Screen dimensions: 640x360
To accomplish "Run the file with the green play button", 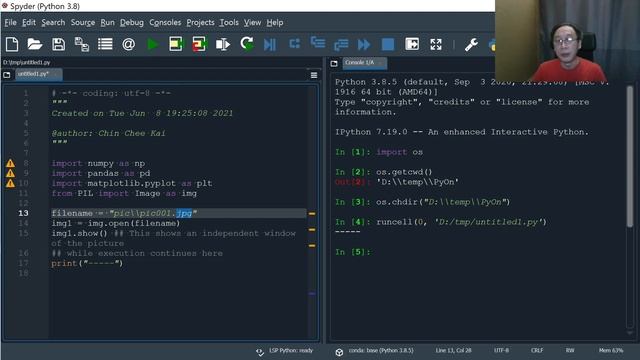I will pos(153,44).
